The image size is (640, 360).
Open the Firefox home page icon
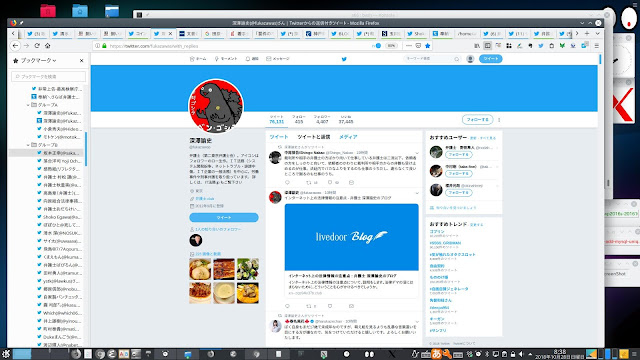(48, 46)
